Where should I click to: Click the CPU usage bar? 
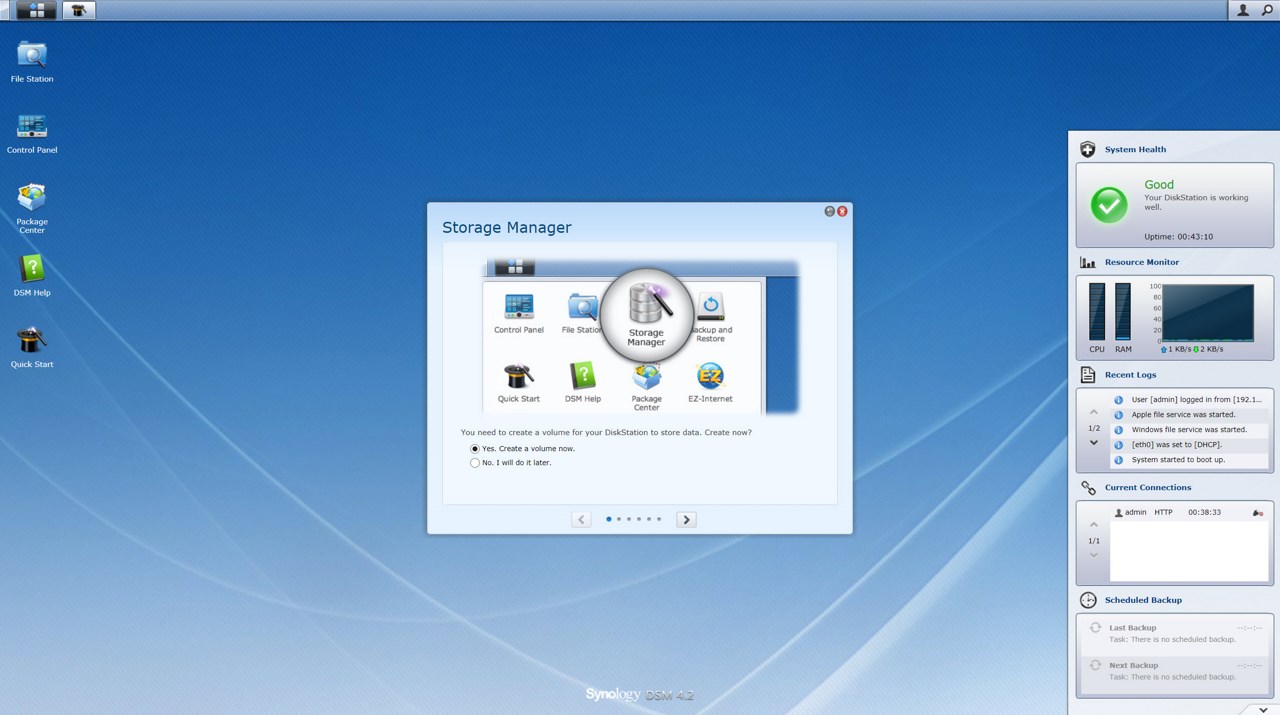point(1097,311)
